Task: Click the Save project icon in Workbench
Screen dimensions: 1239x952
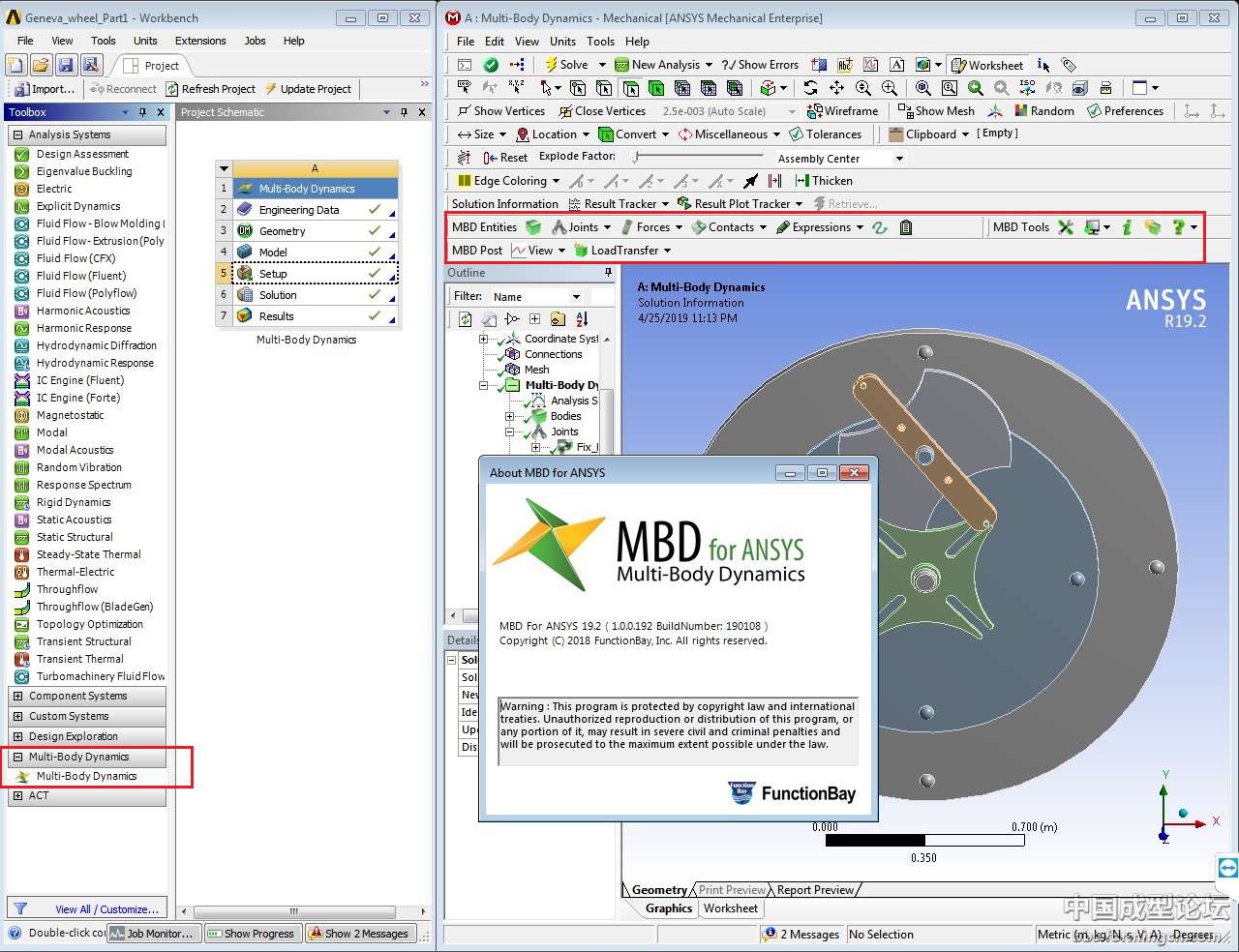Action: (66, 65)
